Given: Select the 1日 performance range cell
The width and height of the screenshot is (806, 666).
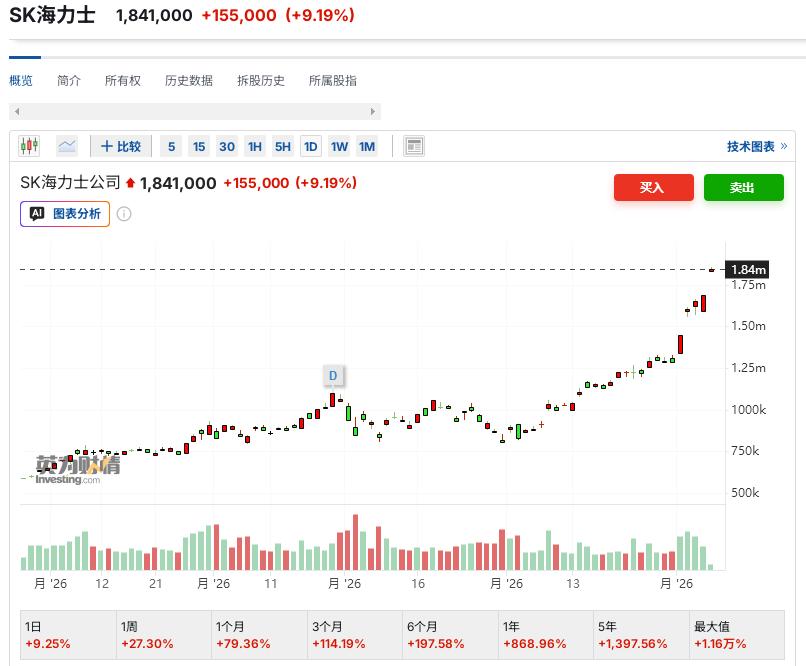Looking at the screenshot, I should point(68,635).
